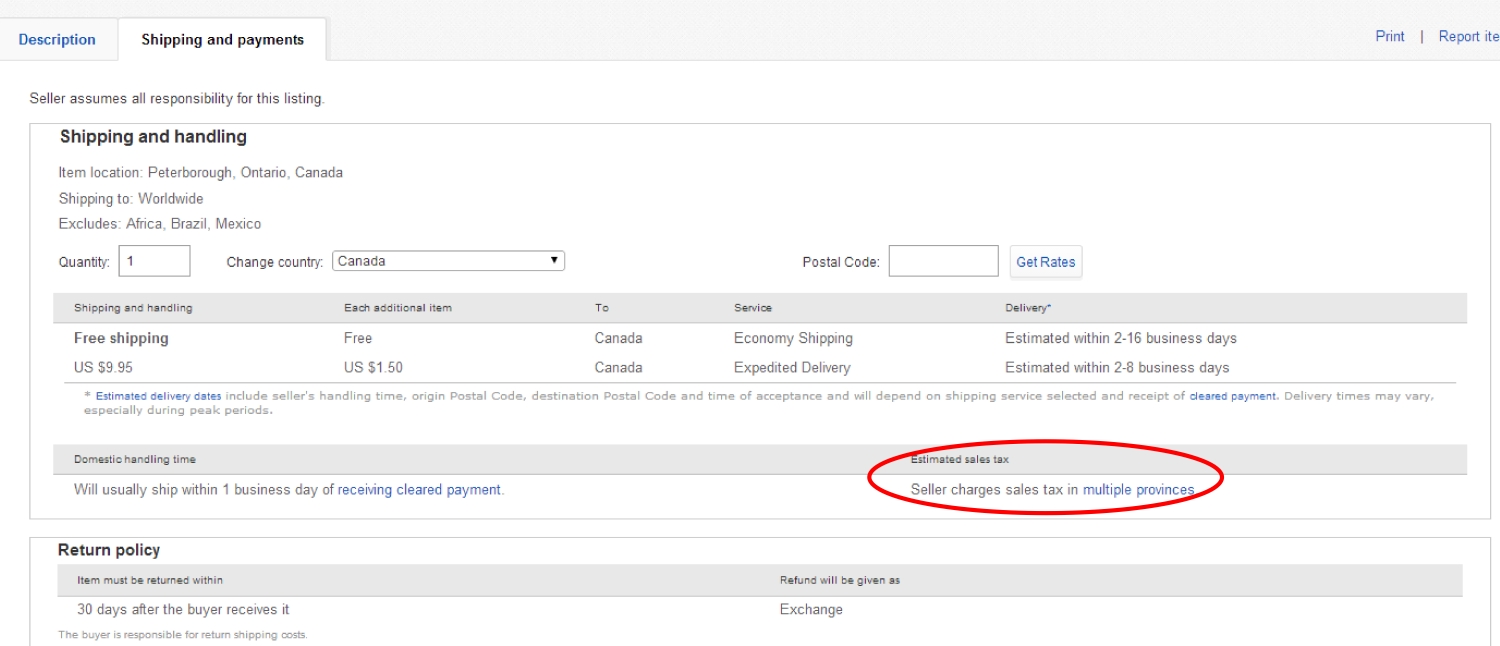The width and height of the screenshot is (1500, 646).
Task: Follow the receiving cleared payment link
Action: (419, 490)
